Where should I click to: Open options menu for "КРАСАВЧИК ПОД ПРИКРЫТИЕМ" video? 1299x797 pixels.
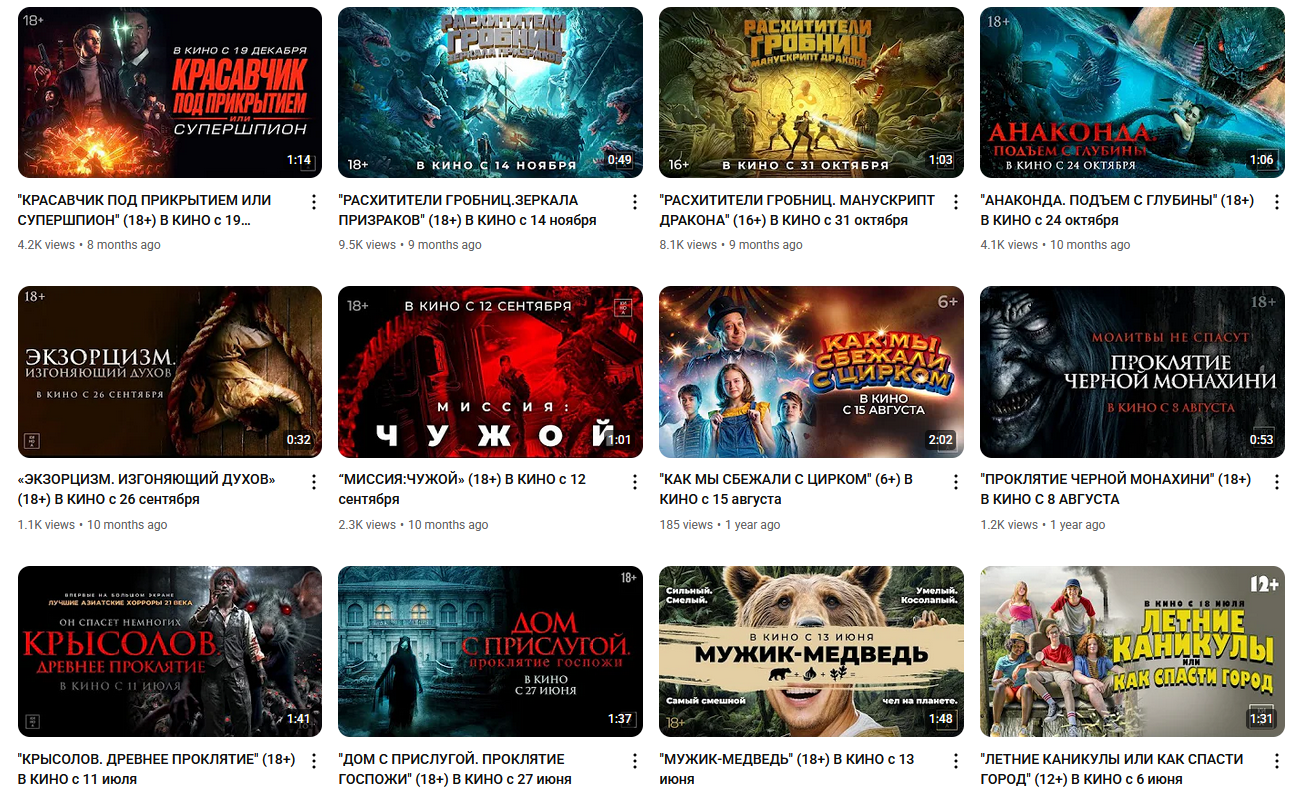pos(314,202)
